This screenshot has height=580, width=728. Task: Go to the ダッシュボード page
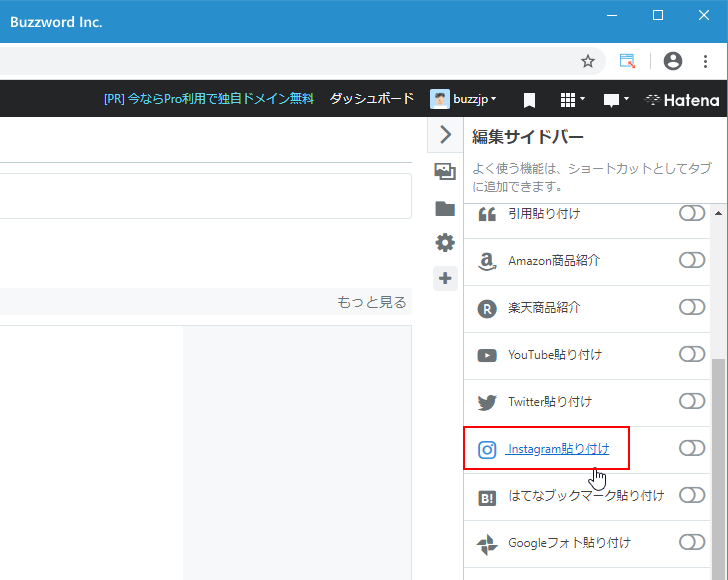[x=371, y=98]
